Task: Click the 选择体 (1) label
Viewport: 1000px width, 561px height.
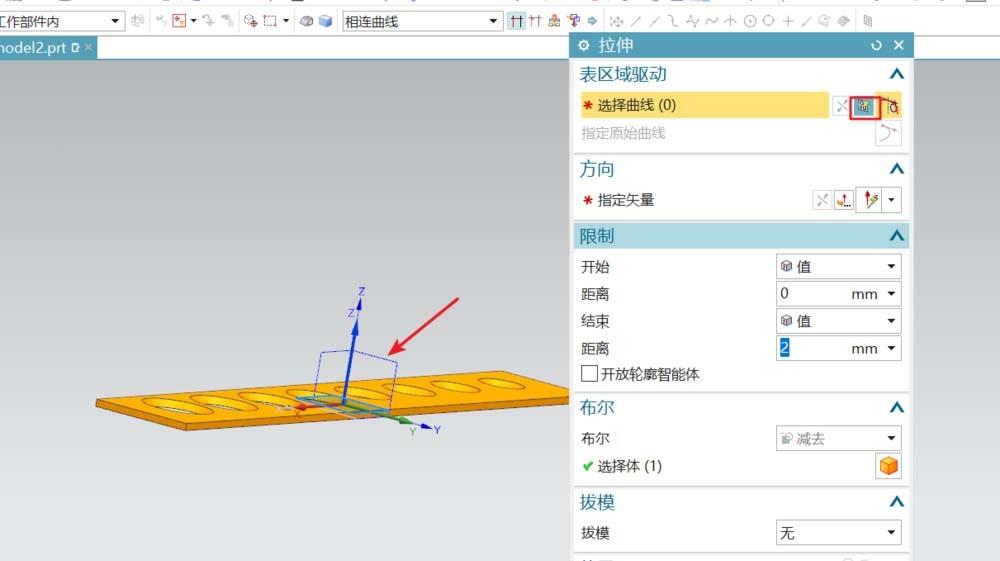Action: pos(629,466)
